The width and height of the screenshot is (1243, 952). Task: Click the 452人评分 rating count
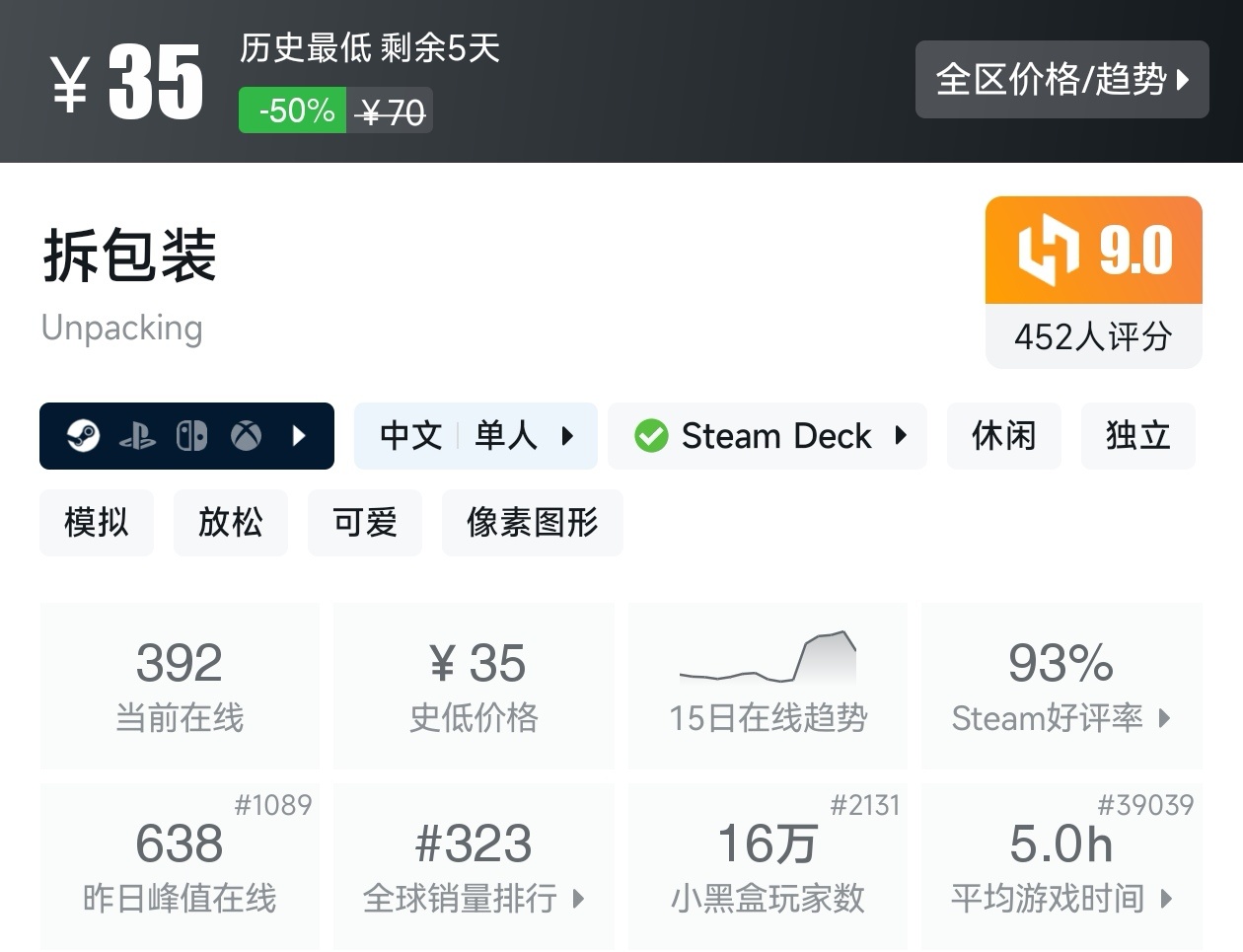(1092, 337)
